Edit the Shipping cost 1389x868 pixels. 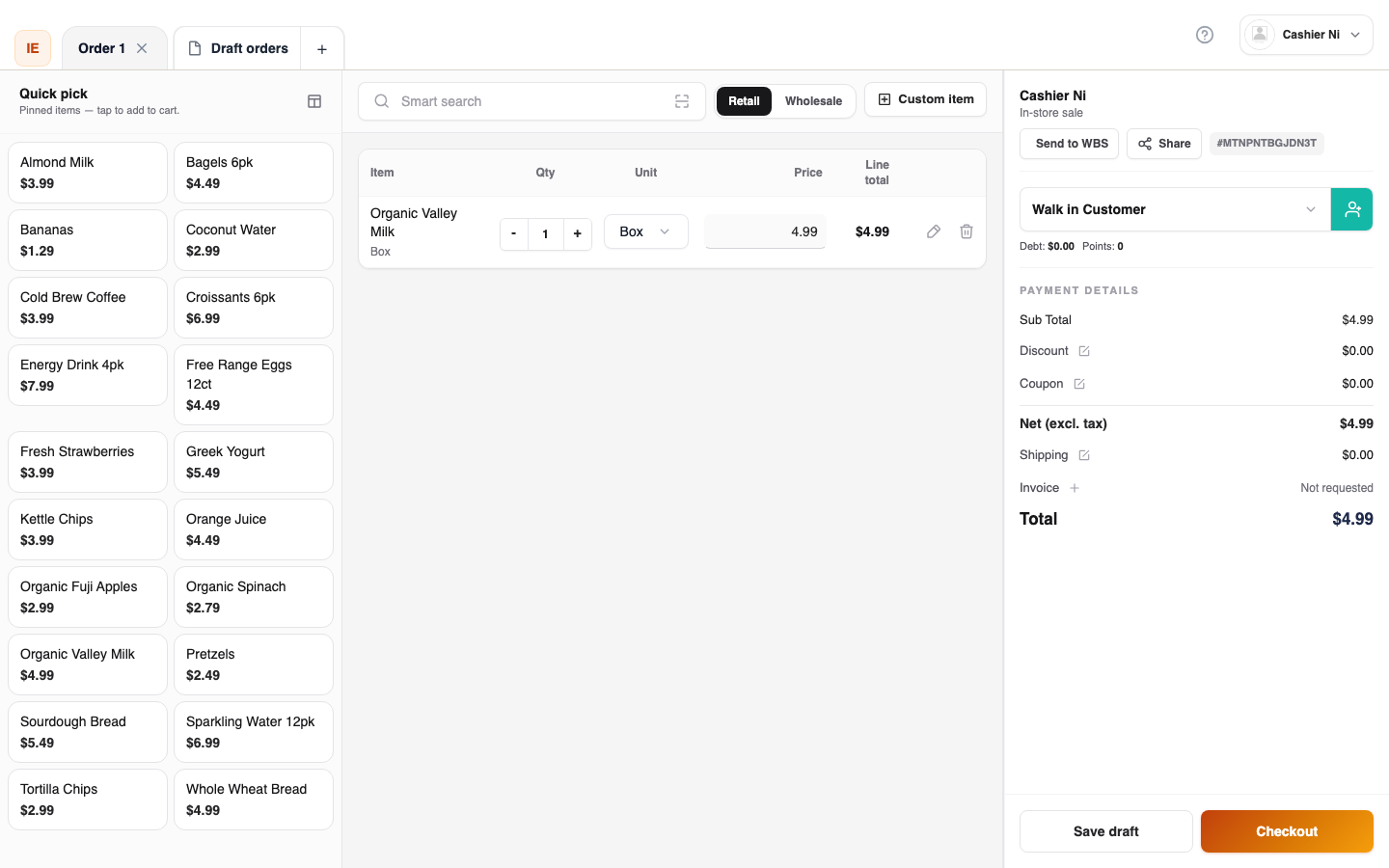click(1084, 455)
